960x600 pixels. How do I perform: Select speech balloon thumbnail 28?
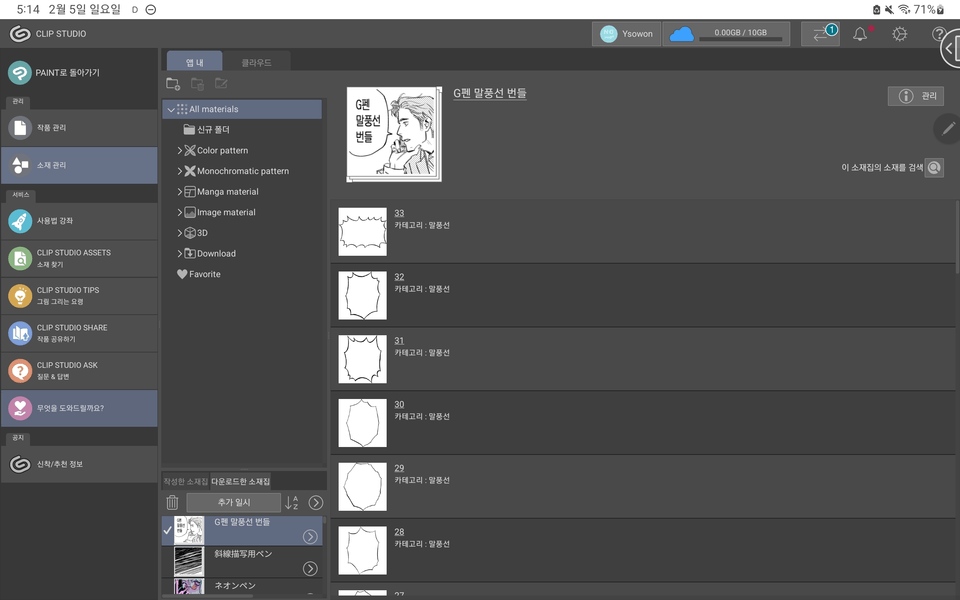tap(362, 550)
